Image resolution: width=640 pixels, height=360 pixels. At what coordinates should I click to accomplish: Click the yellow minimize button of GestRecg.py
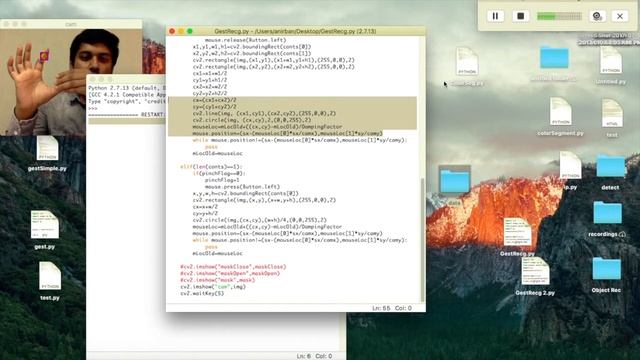coord(181,31)
